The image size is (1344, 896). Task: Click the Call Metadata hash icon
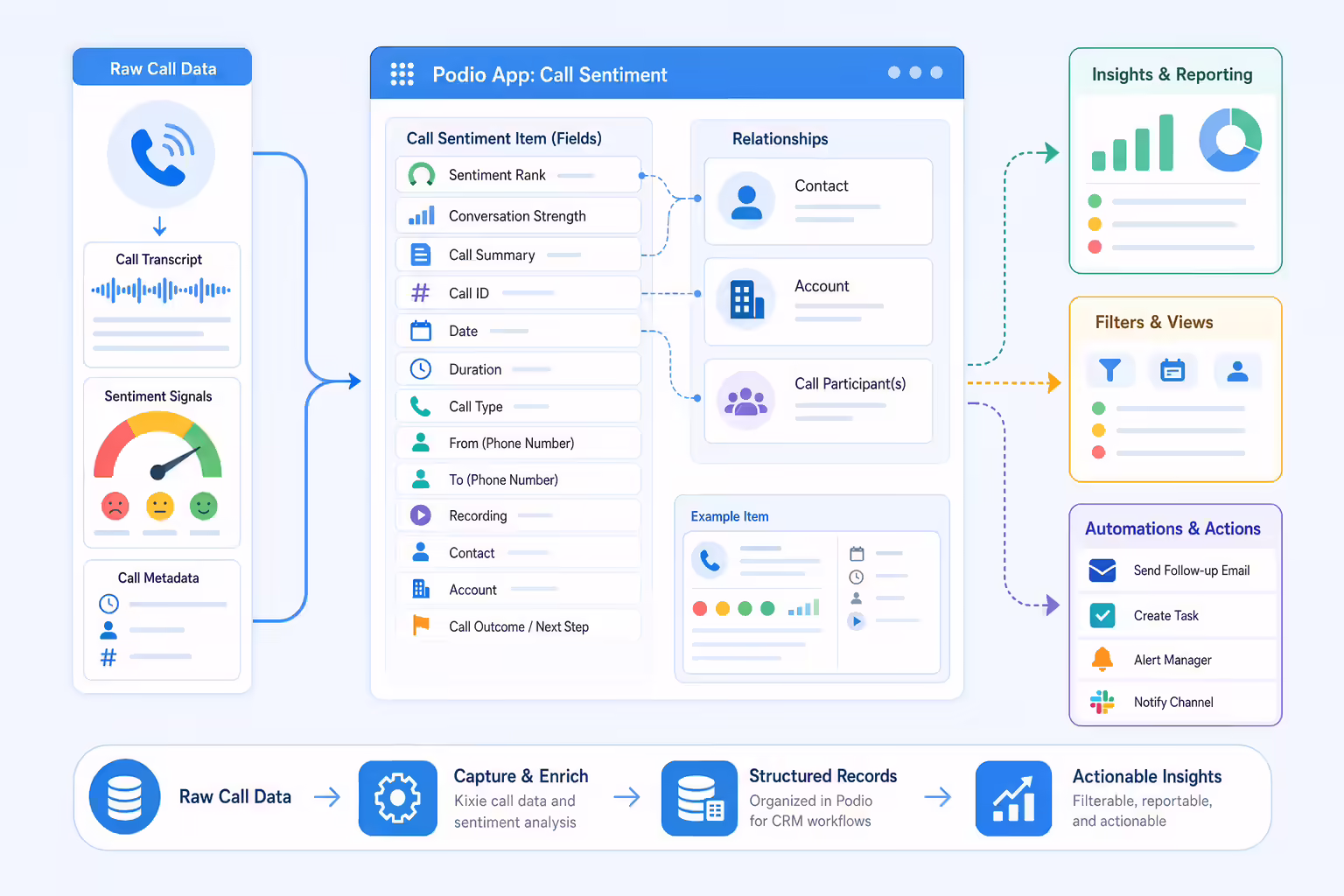108,657
